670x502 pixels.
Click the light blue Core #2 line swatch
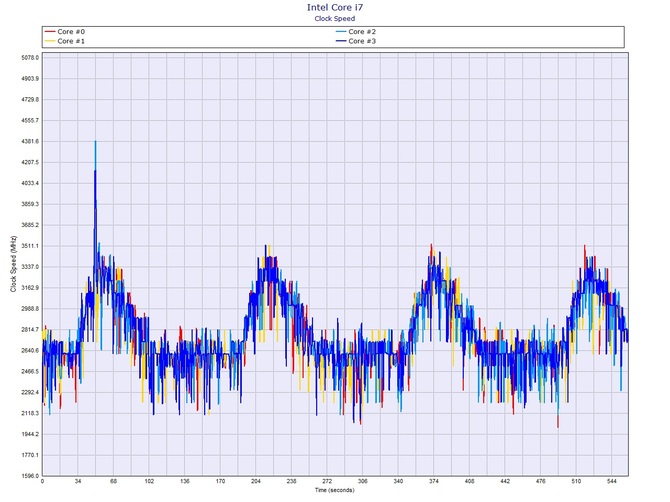(341, 32)
